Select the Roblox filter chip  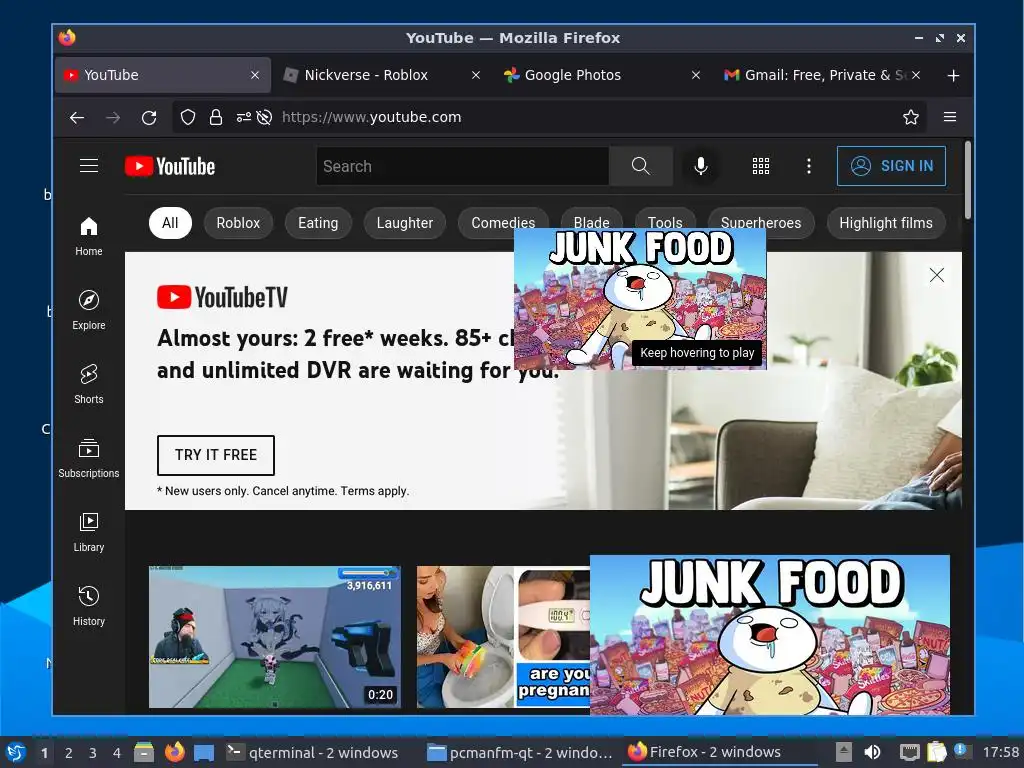238,223
